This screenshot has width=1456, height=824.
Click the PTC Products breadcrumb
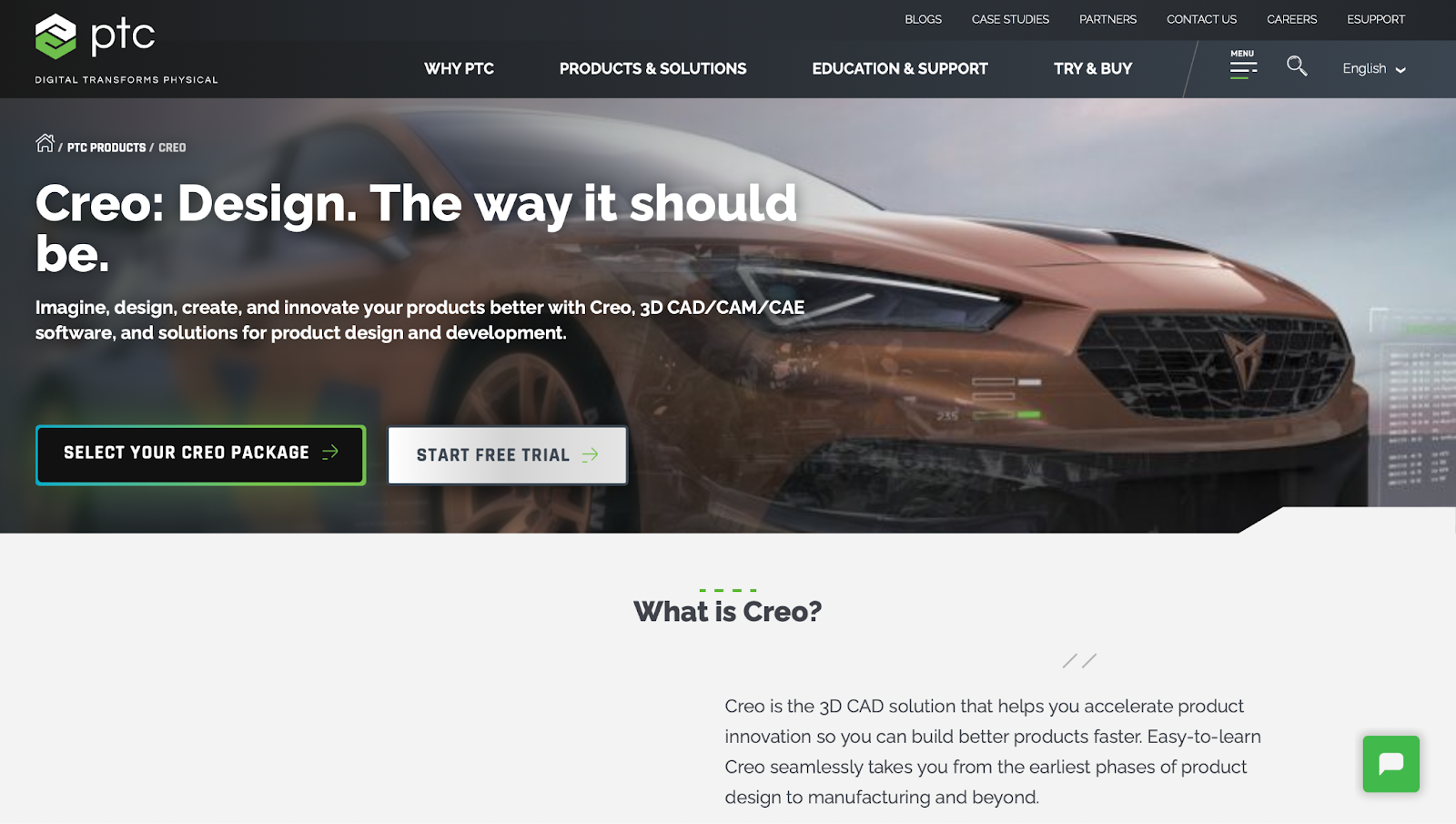tap(106, 148)
